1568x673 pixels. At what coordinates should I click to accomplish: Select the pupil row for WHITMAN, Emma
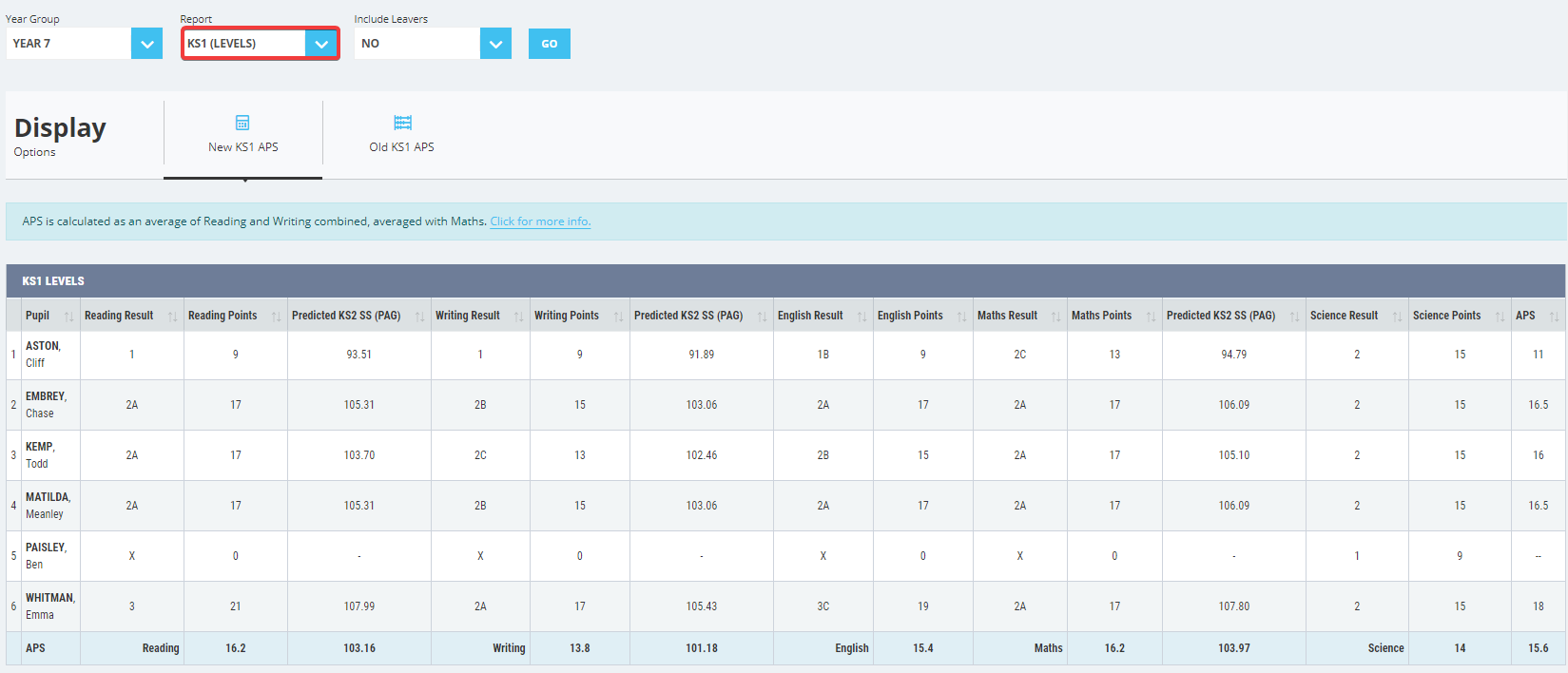click(x=785, y=606)
